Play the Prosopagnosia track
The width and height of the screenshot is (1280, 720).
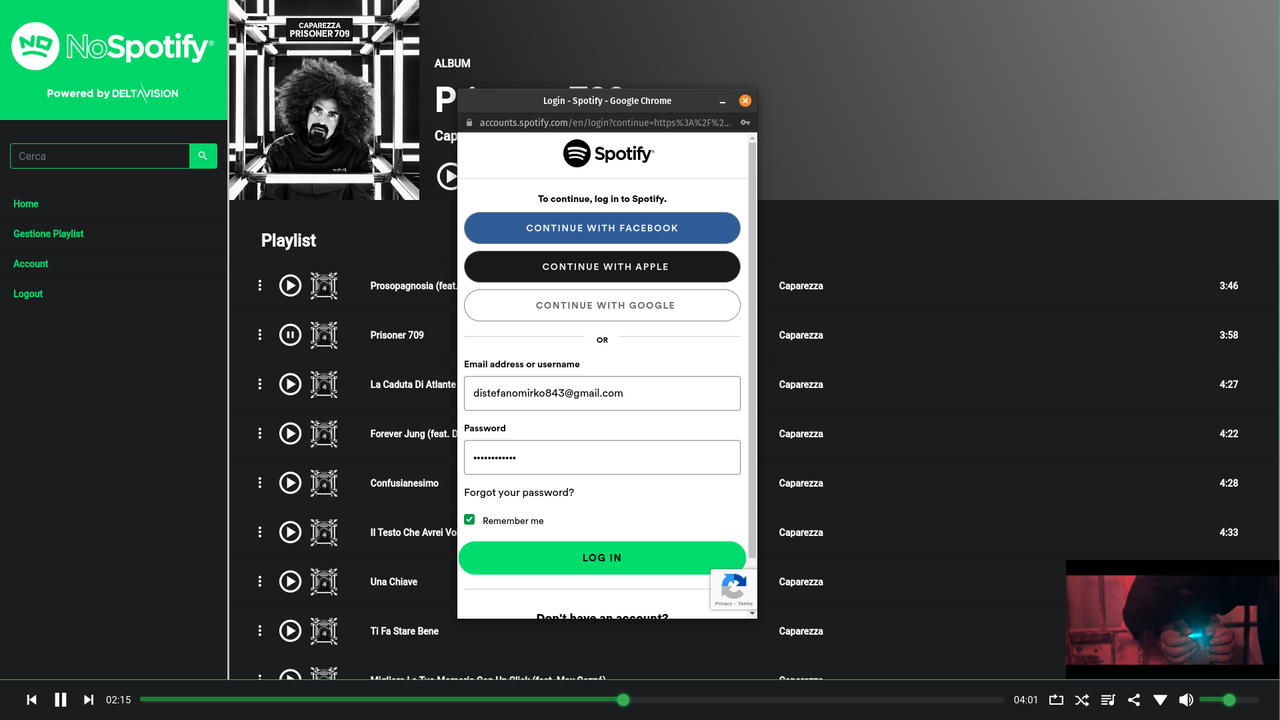pos(290,285)
